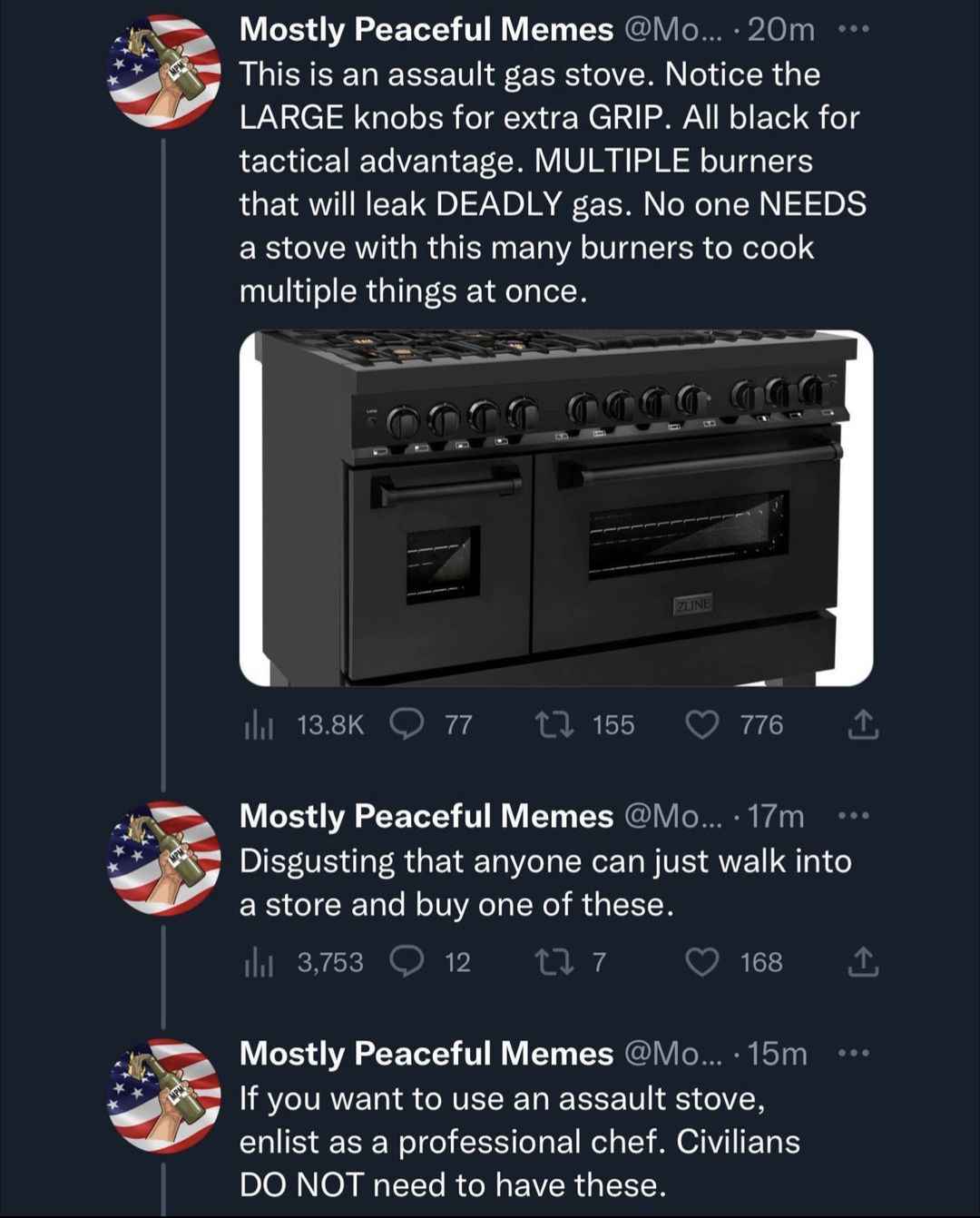Screen dimensions: 980x1218
Task: View analytics showing 13.8K views
Action: (x=303, y=724)
